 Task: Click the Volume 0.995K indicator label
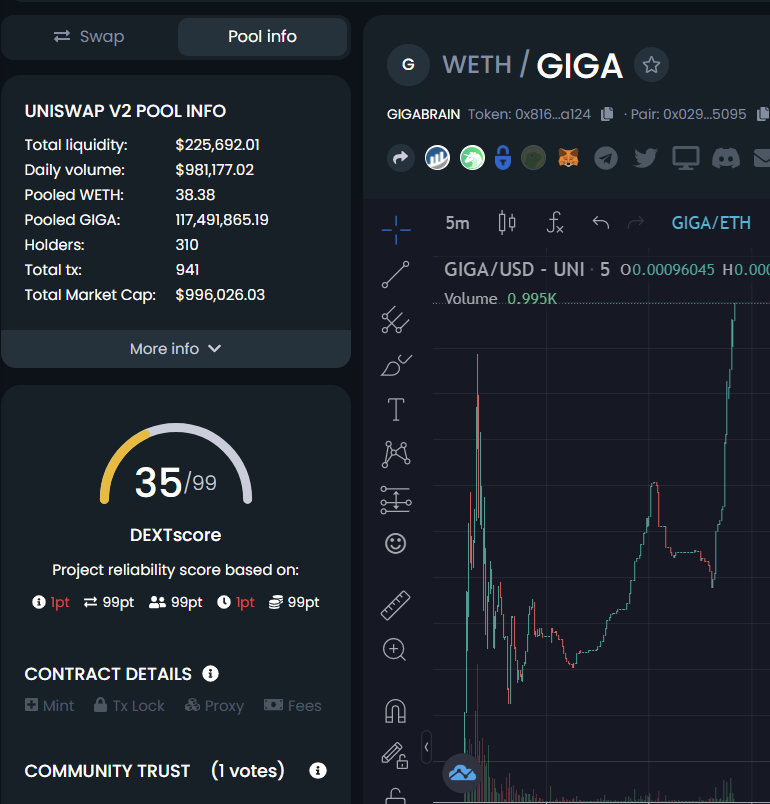500,298
